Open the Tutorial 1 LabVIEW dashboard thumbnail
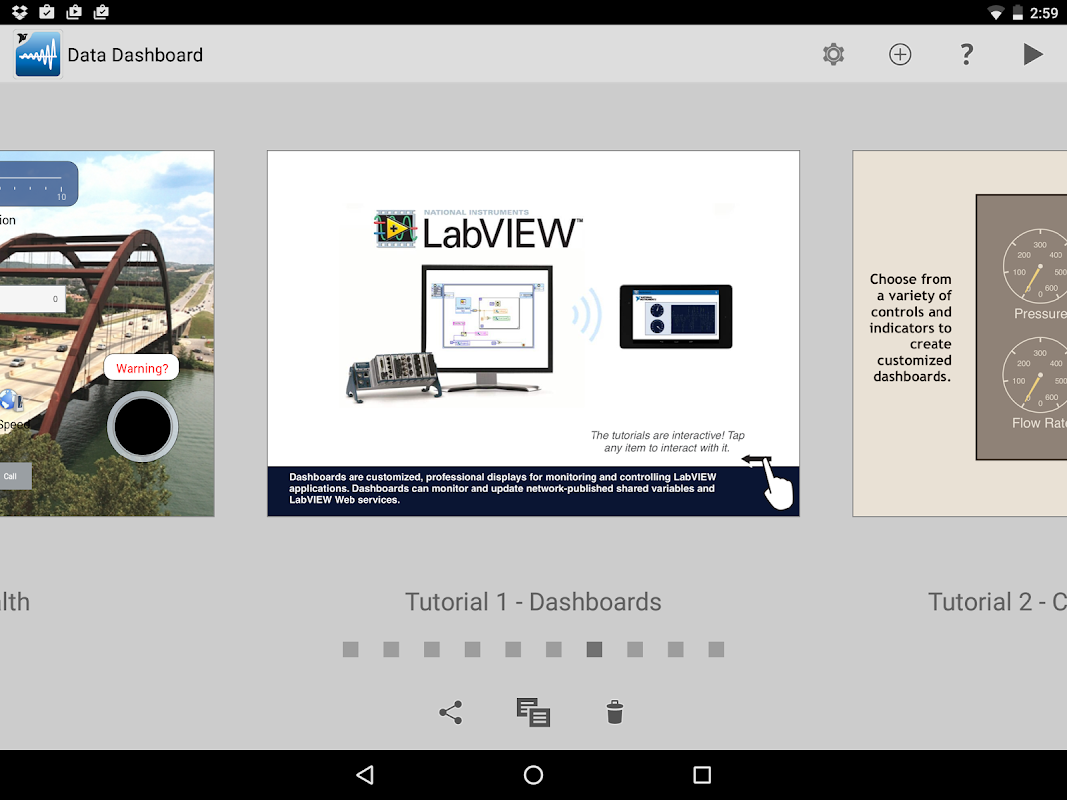This screenshot has height=800, width=1067. (x=534, y=333)
